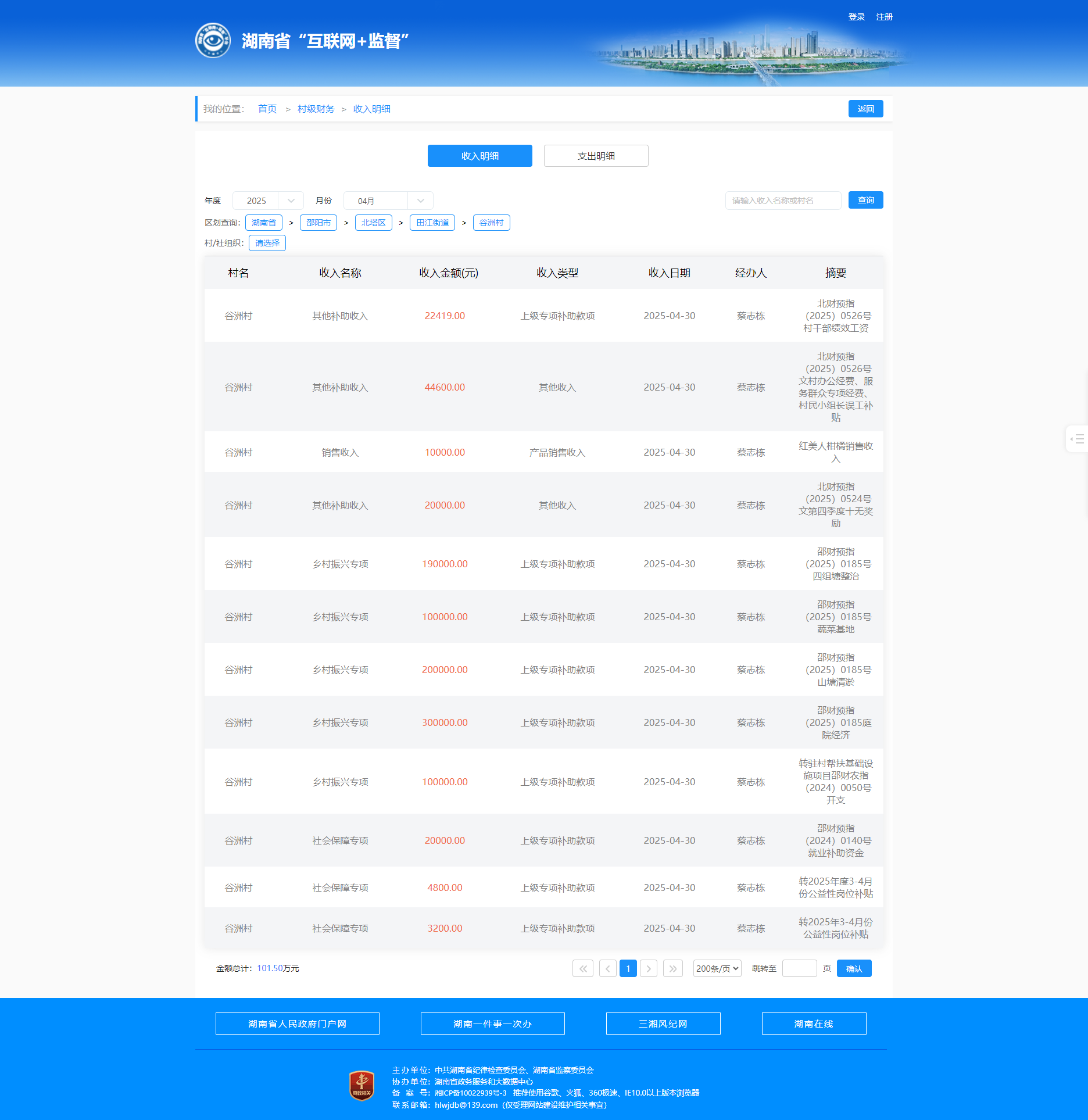The image size is (1088, 1120).
Task: Focus the 请输入收入名称或村名 search field
Action: (x=783, y=201)
